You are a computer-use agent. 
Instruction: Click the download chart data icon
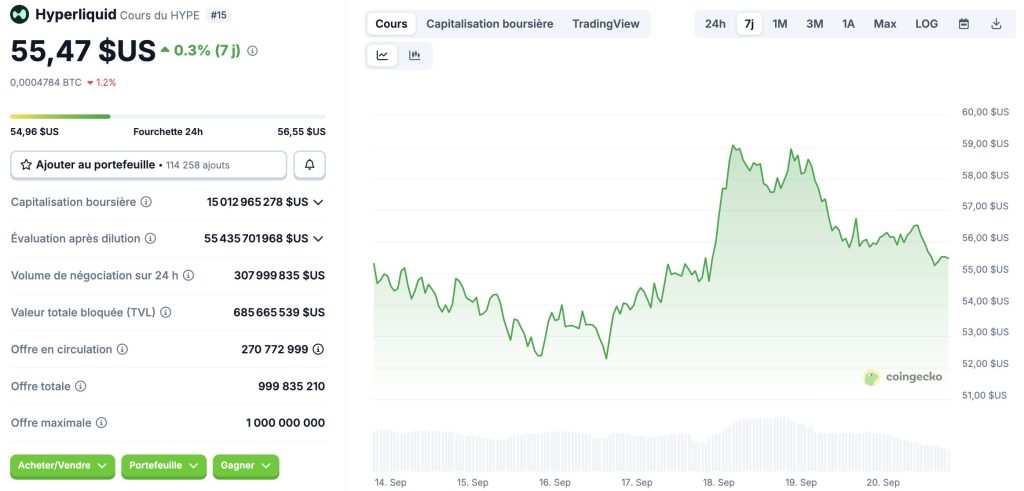pyautogui.click(x=996, y=24)
